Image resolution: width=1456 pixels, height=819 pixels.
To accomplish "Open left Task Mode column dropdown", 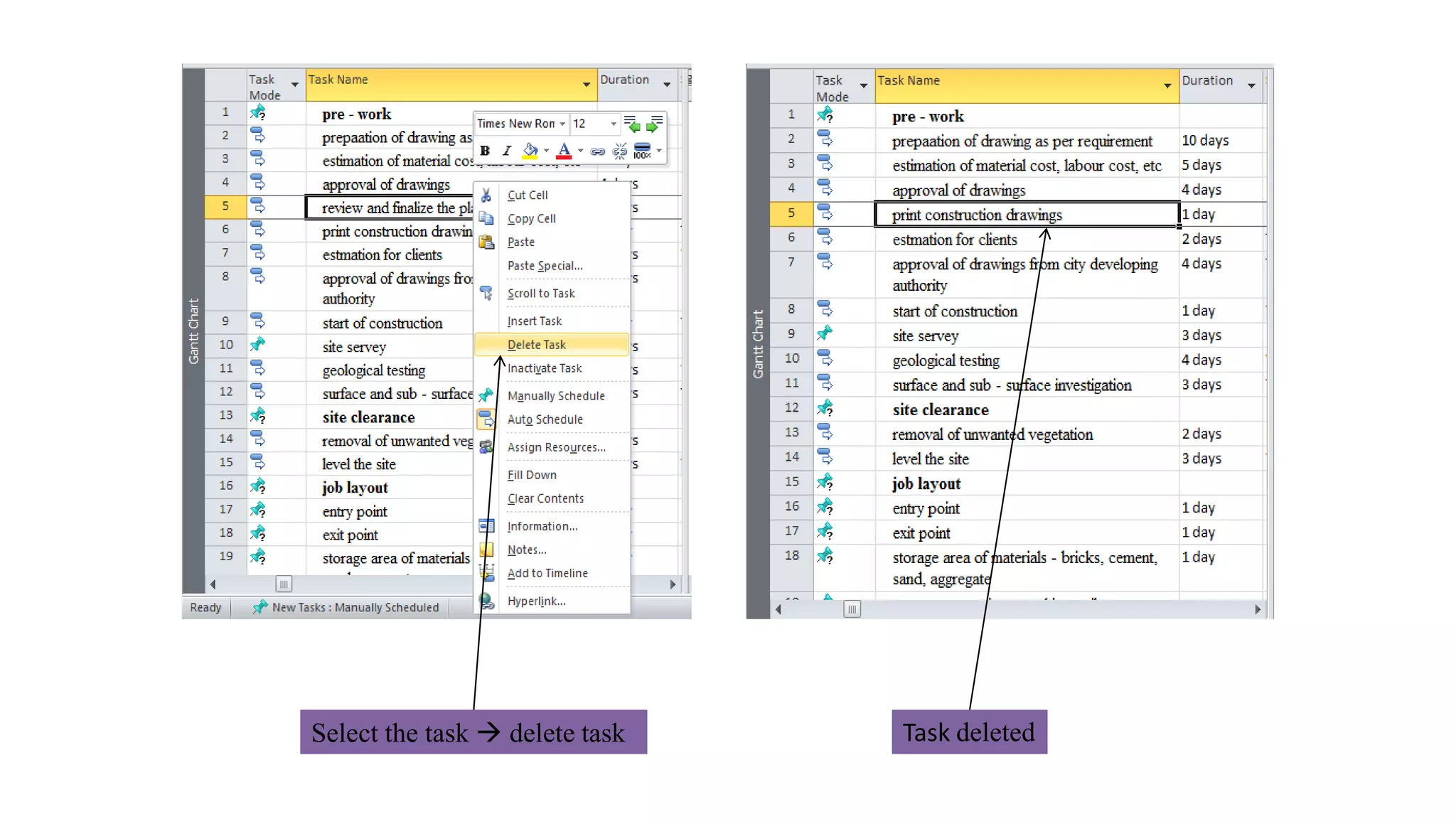I will click(x=294, y=85).
